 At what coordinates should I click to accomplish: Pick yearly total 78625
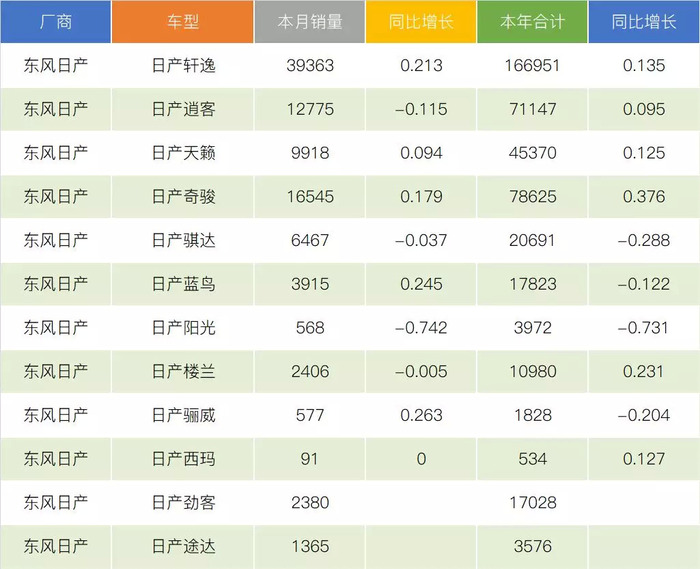point(533,197)
